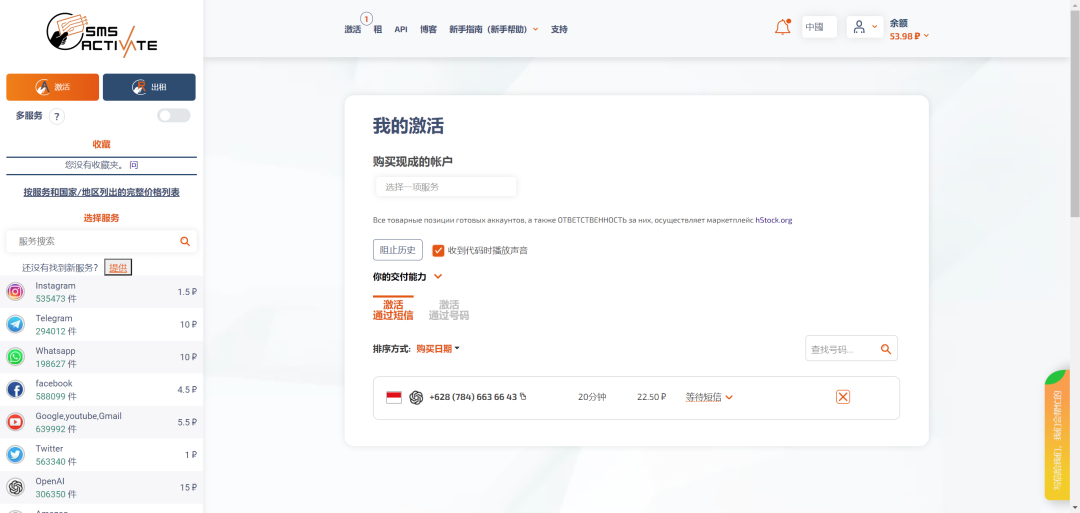Click the 20分钟 time remaining

click(x=592, y=397)
